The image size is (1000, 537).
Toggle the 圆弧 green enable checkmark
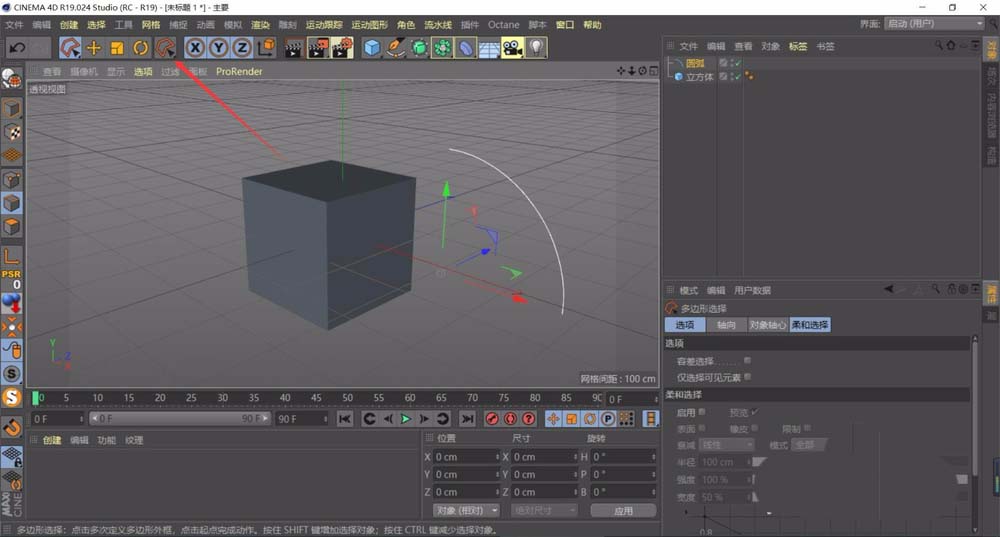pyautogui.click(x=738, y=63)
